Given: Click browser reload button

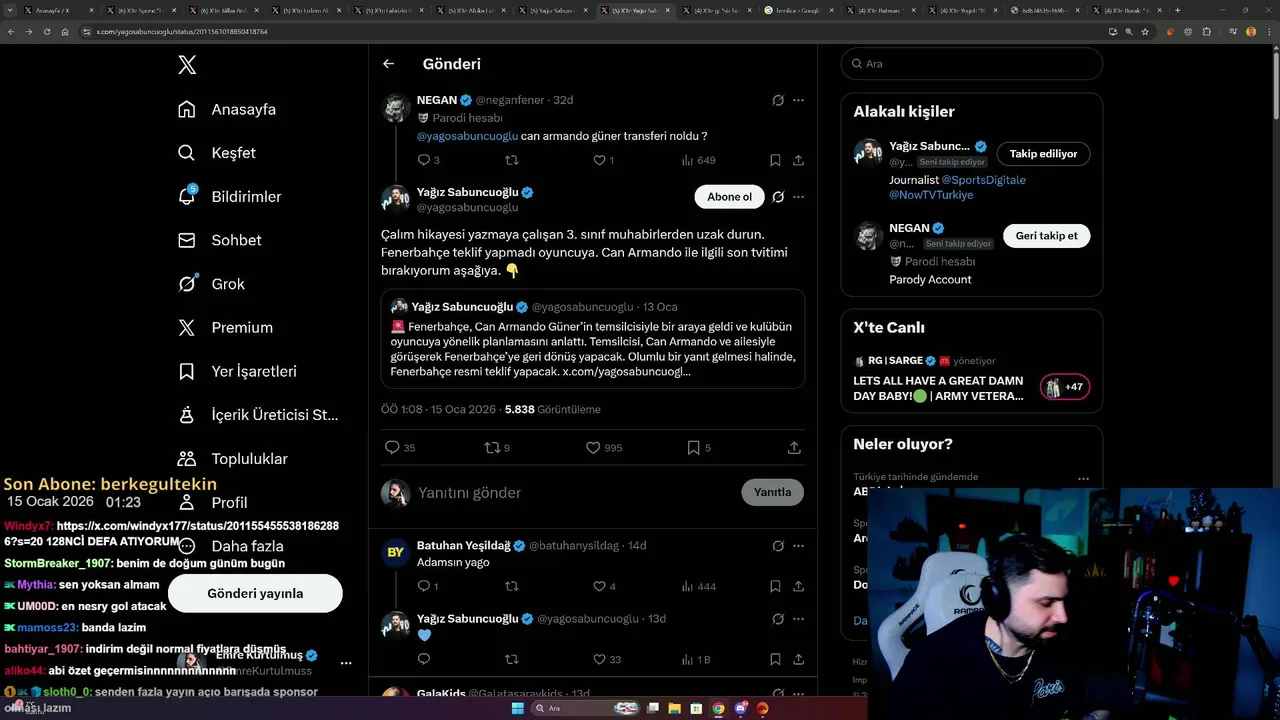Looking at the screenshot, I should coord(46,32).
